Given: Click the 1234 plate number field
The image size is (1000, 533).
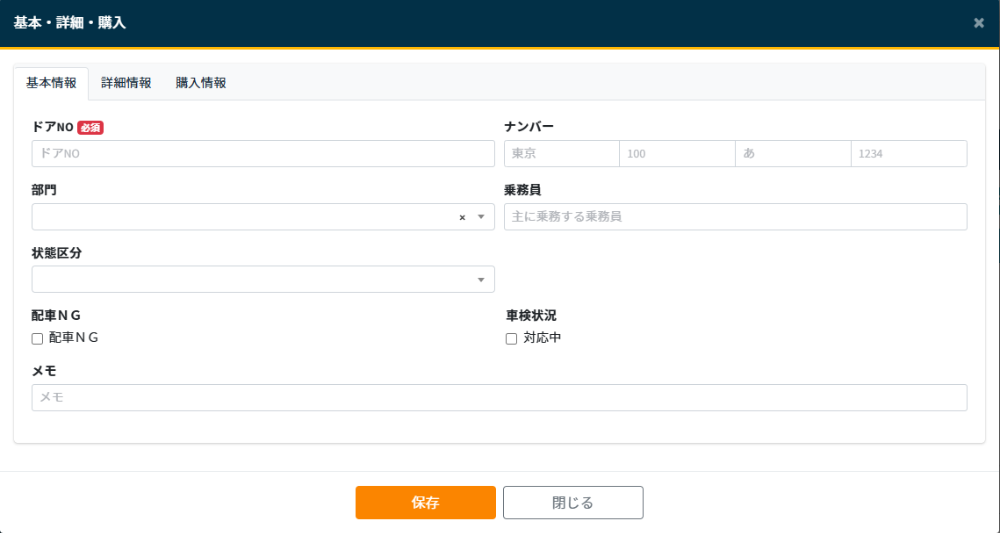Looking at the screenshot, I should tap(909, 154).
